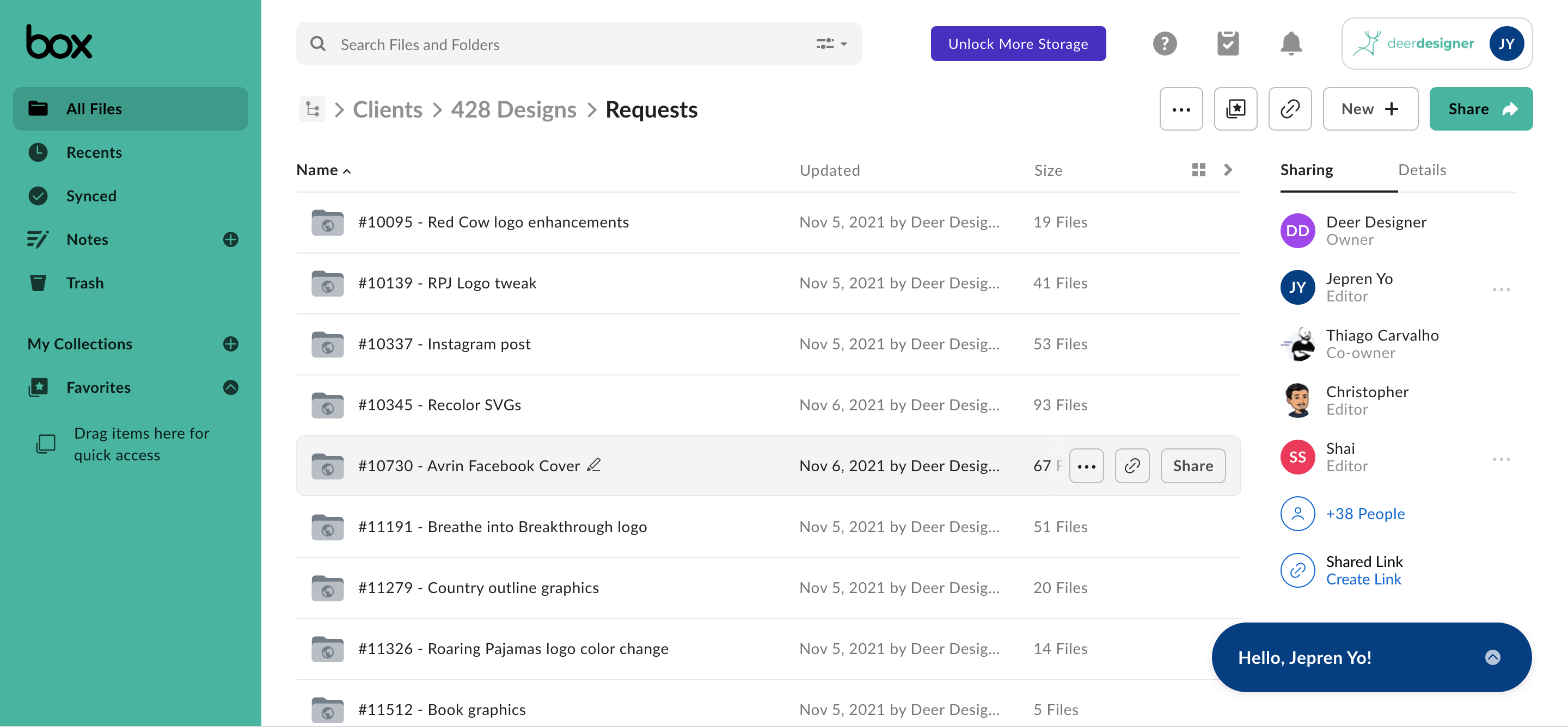Open Recents in the sidebar
Screen dimensions: 1568x727
(x=94, y=152)
